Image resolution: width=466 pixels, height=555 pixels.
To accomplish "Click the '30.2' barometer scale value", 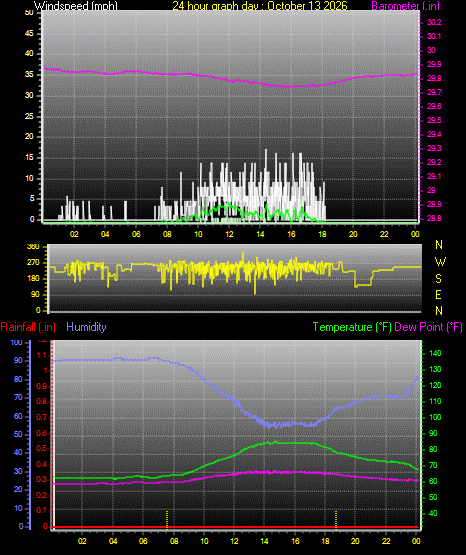I will point(434,22).
